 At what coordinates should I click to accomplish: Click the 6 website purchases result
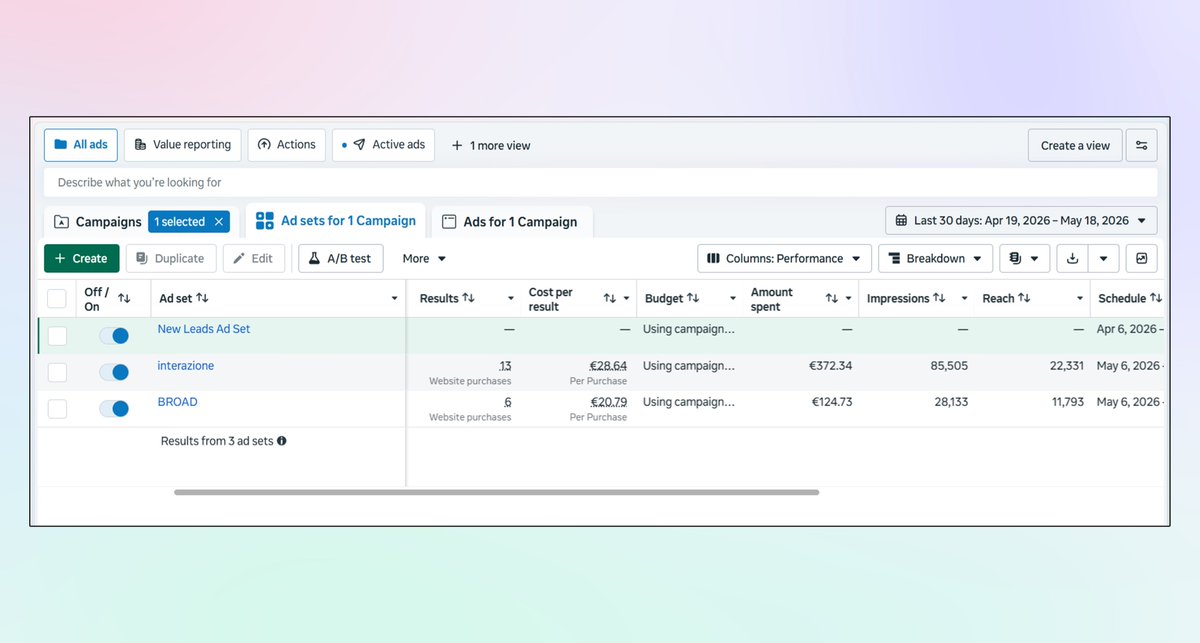507,402
